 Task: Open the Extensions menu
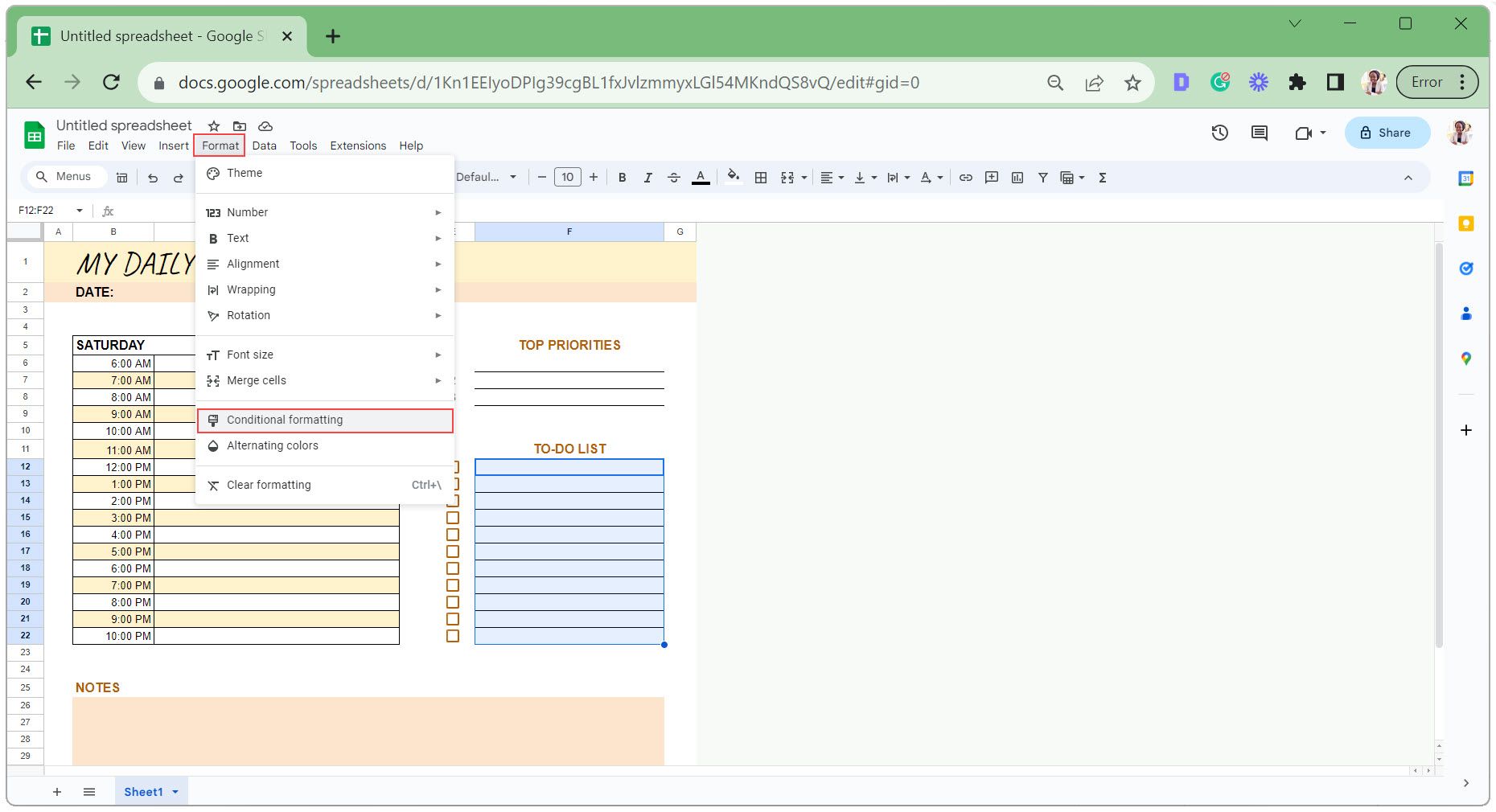tap(358, 146)
